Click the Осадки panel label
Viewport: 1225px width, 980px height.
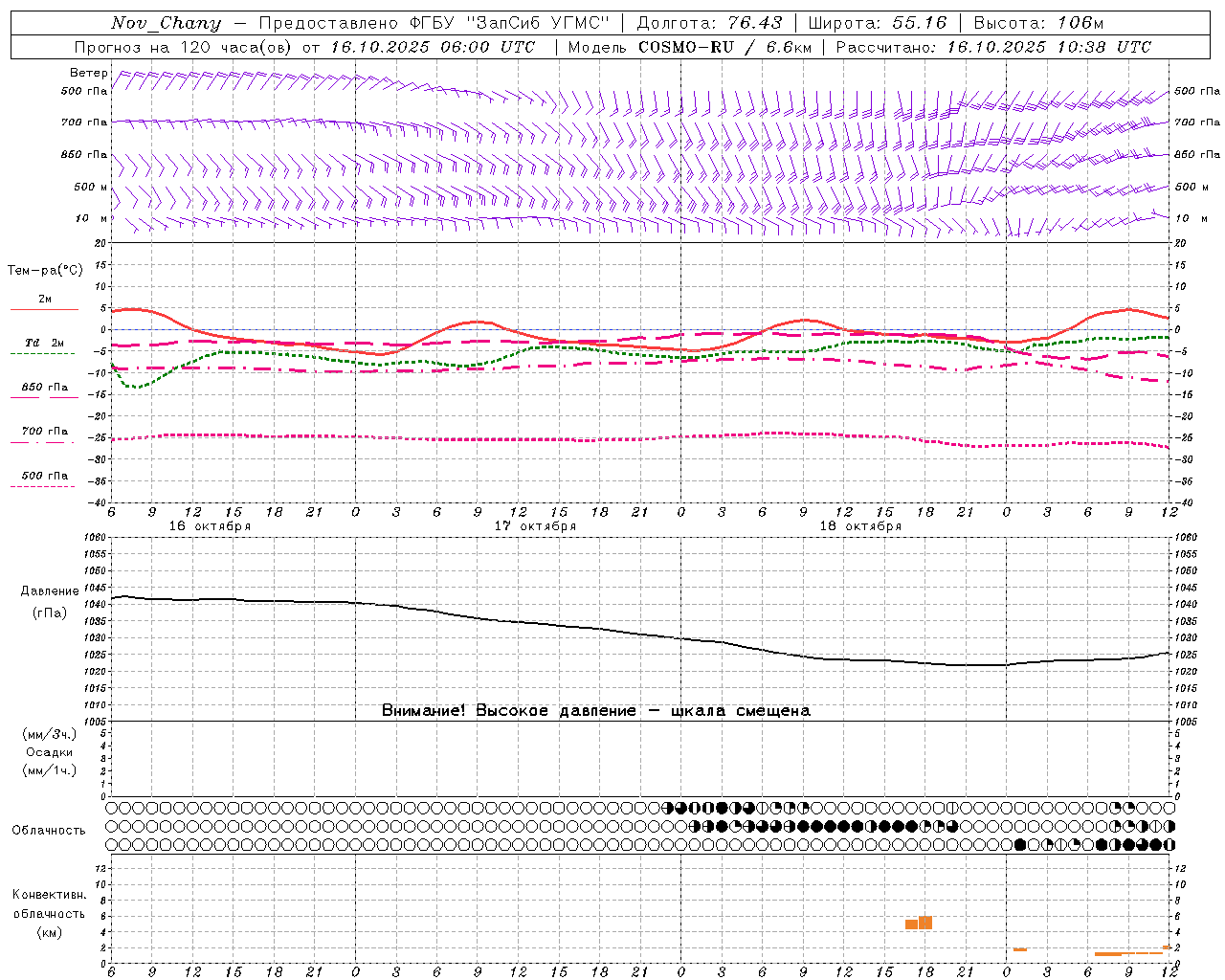pos(50,752)
